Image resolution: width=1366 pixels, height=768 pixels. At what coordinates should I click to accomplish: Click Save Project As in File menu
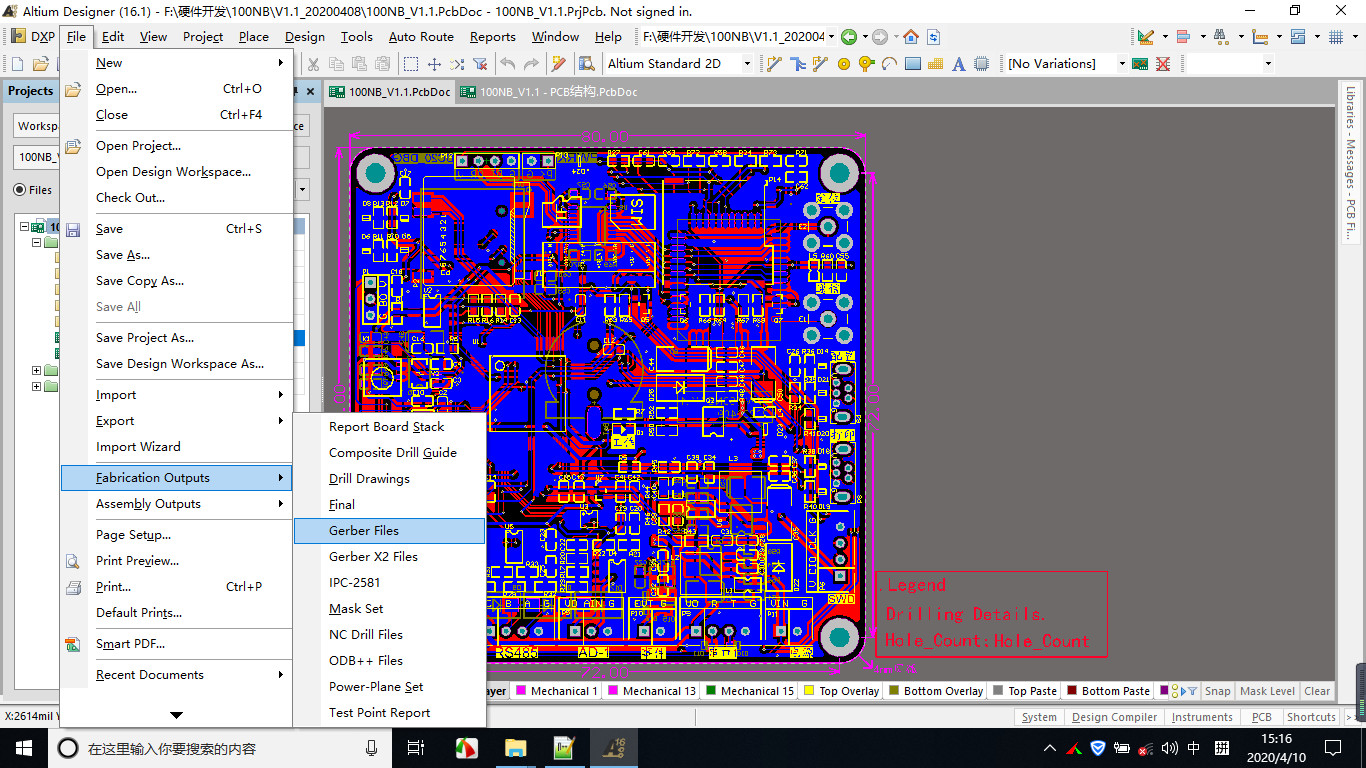tap(177, 338)
